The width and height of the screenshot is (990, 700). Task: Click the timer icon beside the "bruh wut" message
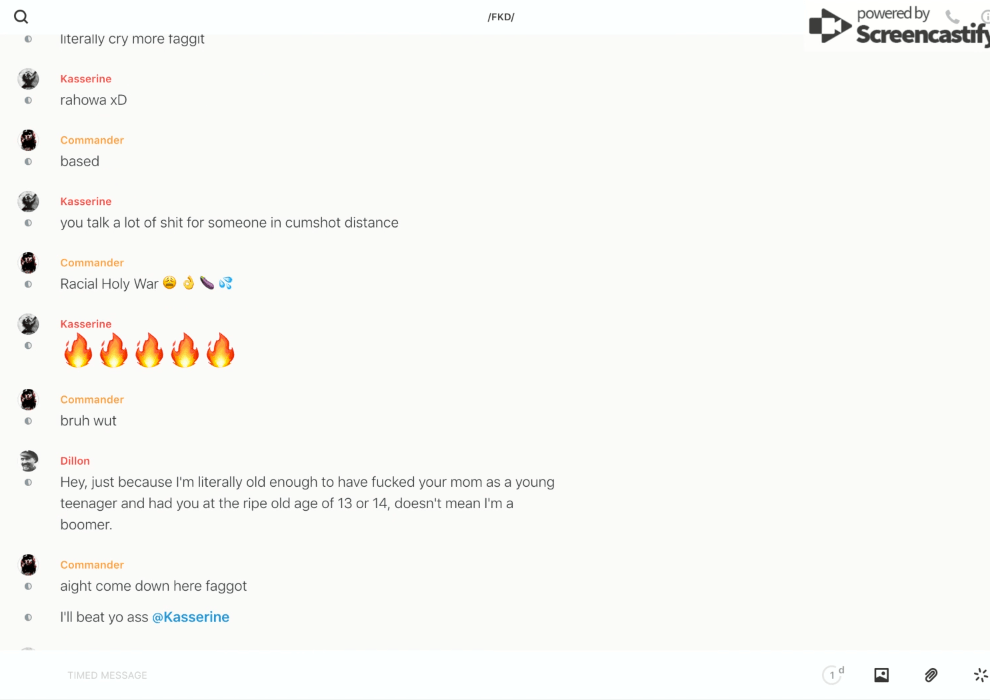pos(28,421)
